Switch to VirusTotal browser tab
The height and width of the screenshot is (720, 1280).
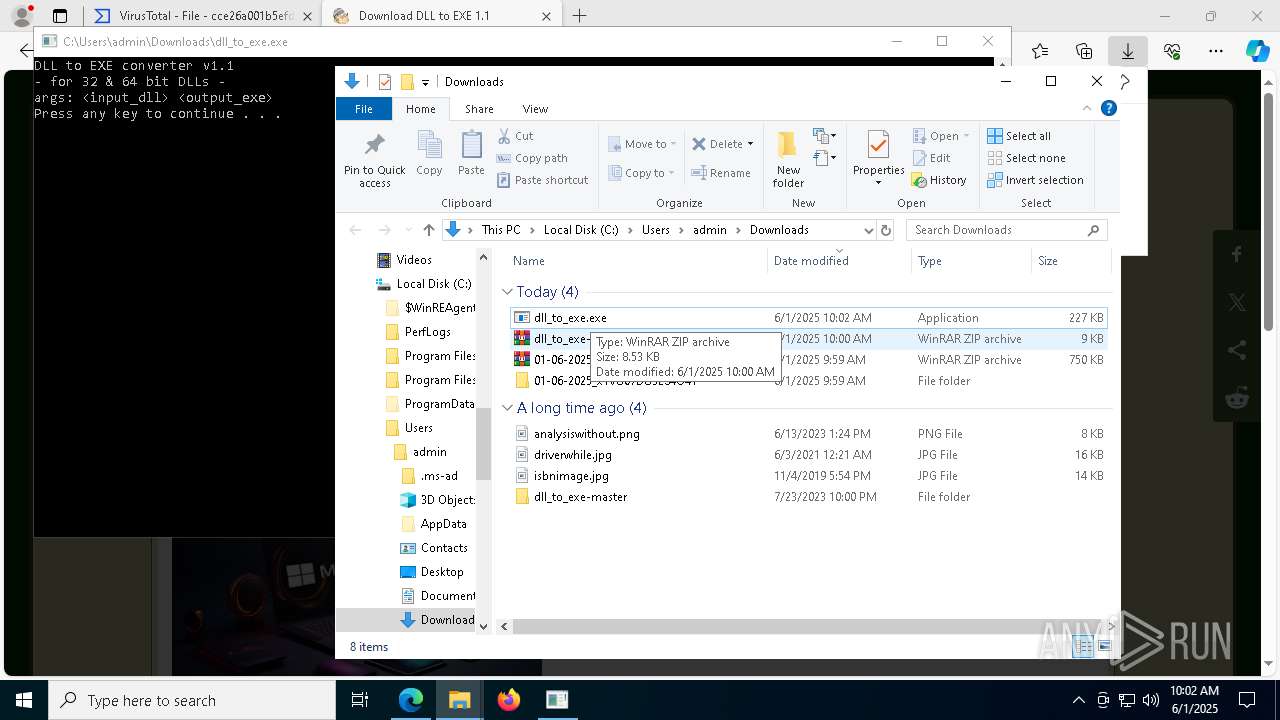click(x=204, y=16)
